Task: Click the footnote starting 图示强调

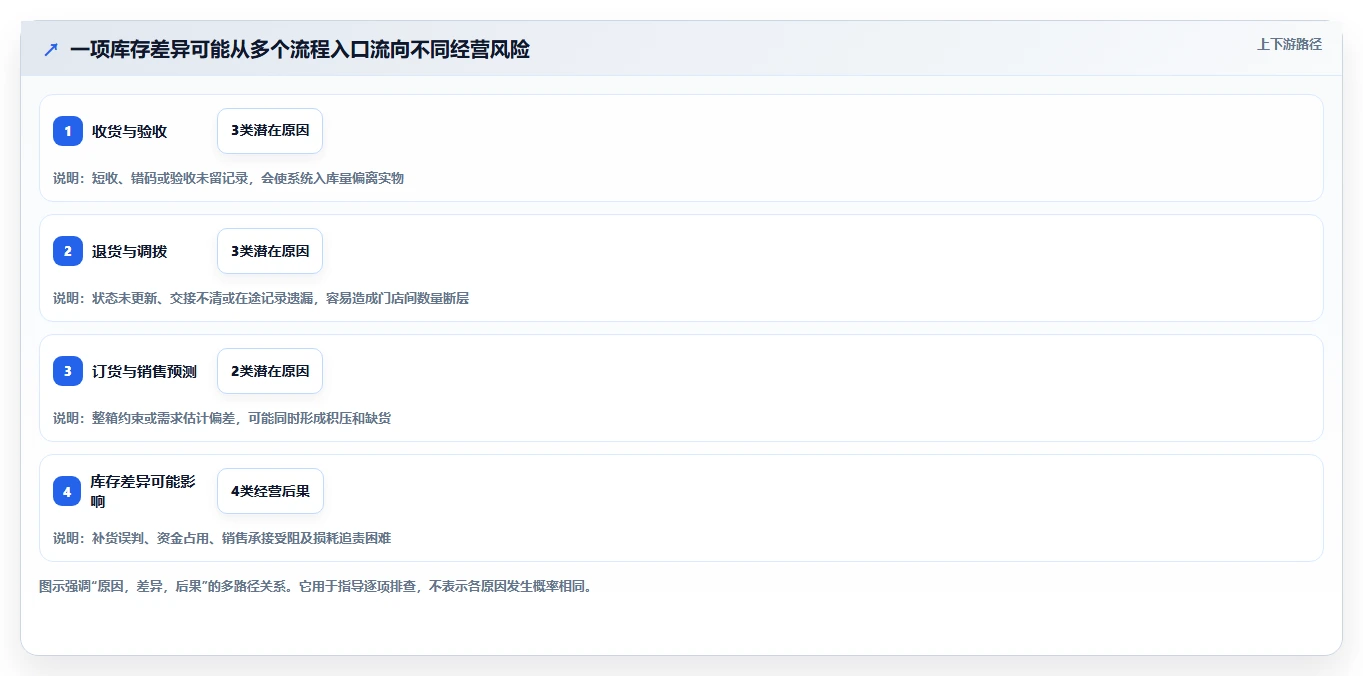Action: tap(315, 587)
